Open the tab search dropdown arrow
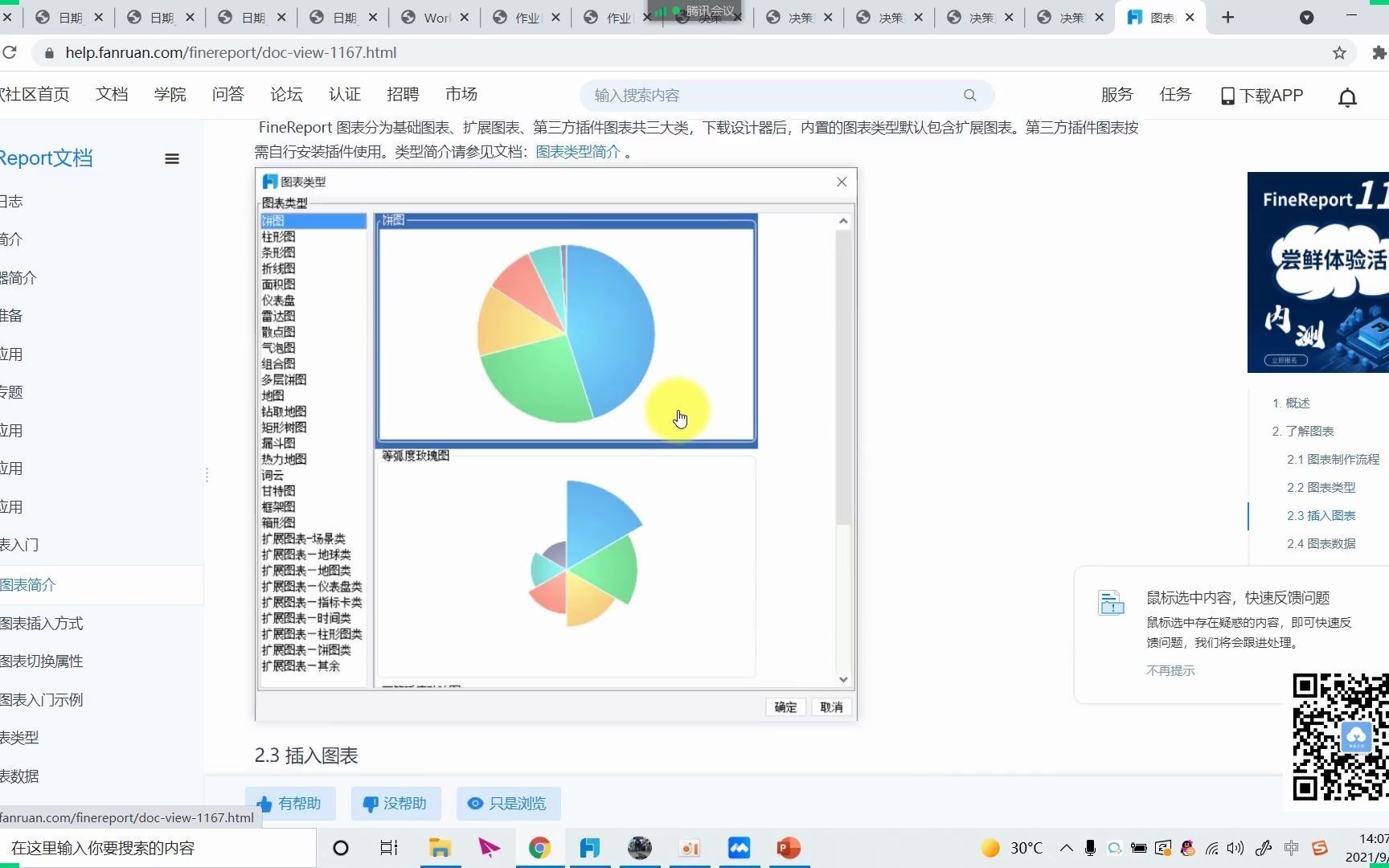The image size is (1389, 868). pyautogui.click(x=1307, y=17)
